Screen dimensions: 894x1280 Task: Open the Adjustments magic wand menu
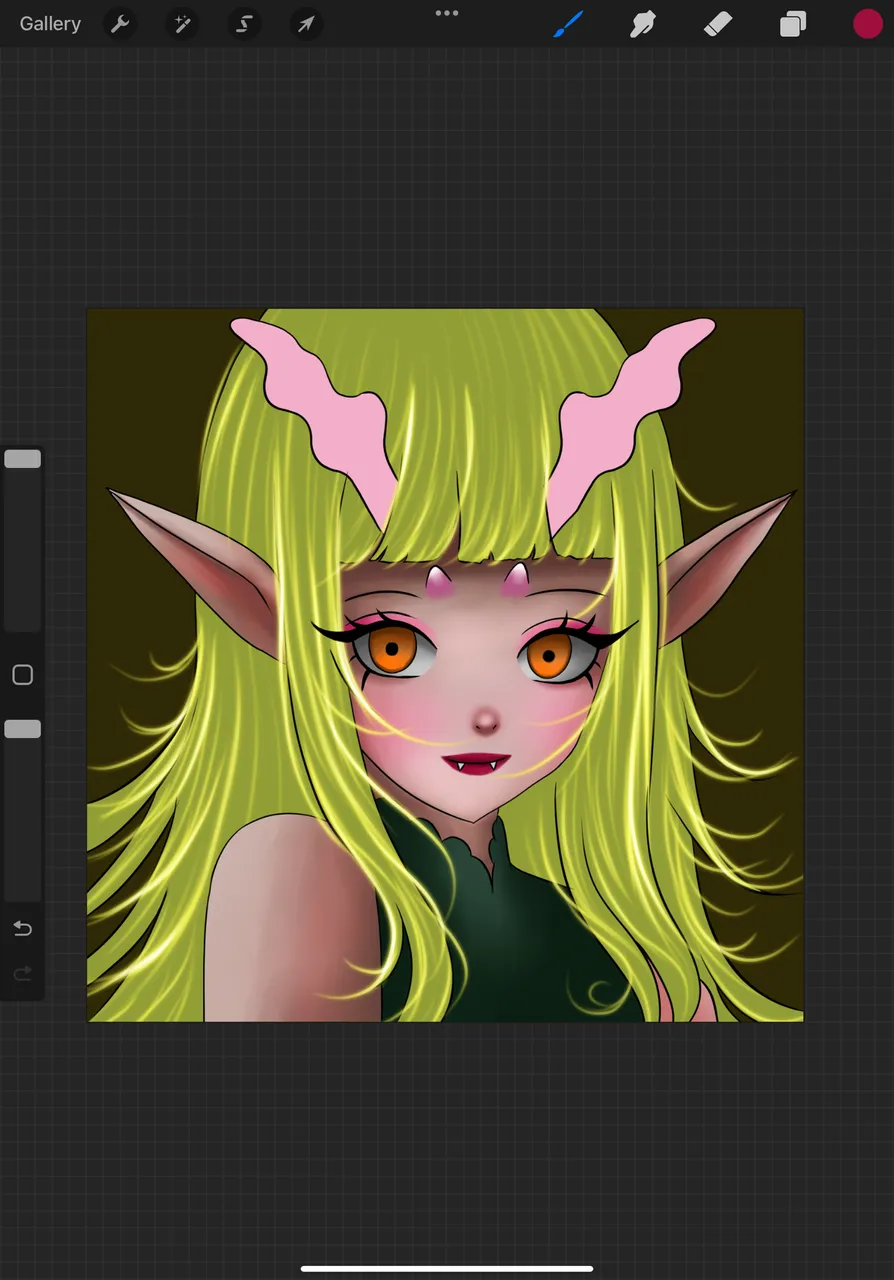coord(182,24)
